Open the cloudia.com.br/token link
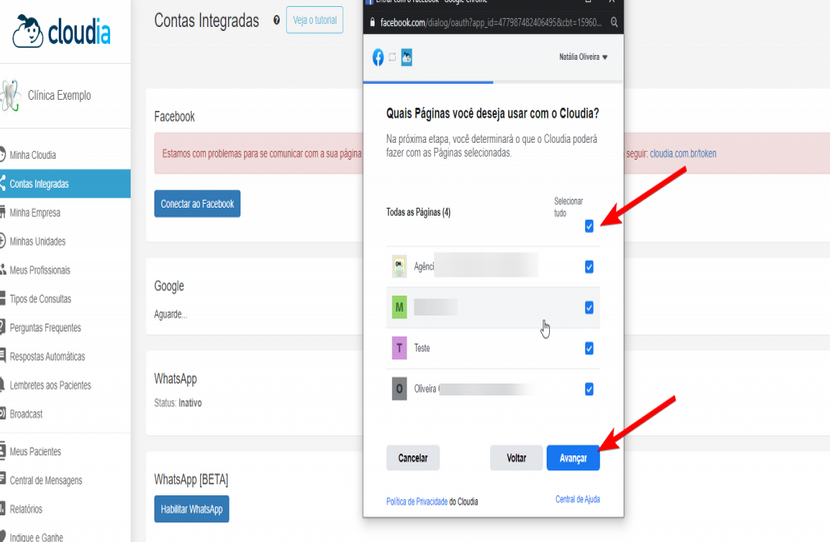 click(x=683, y=153)
